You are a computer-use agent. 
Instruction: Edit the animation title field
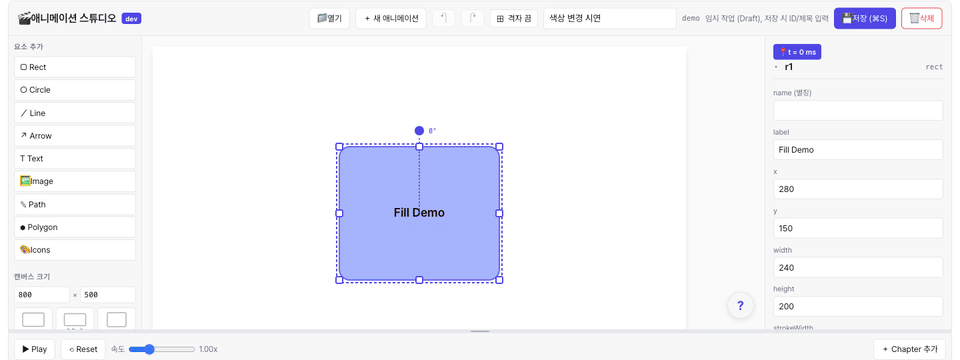coord(610,18)
